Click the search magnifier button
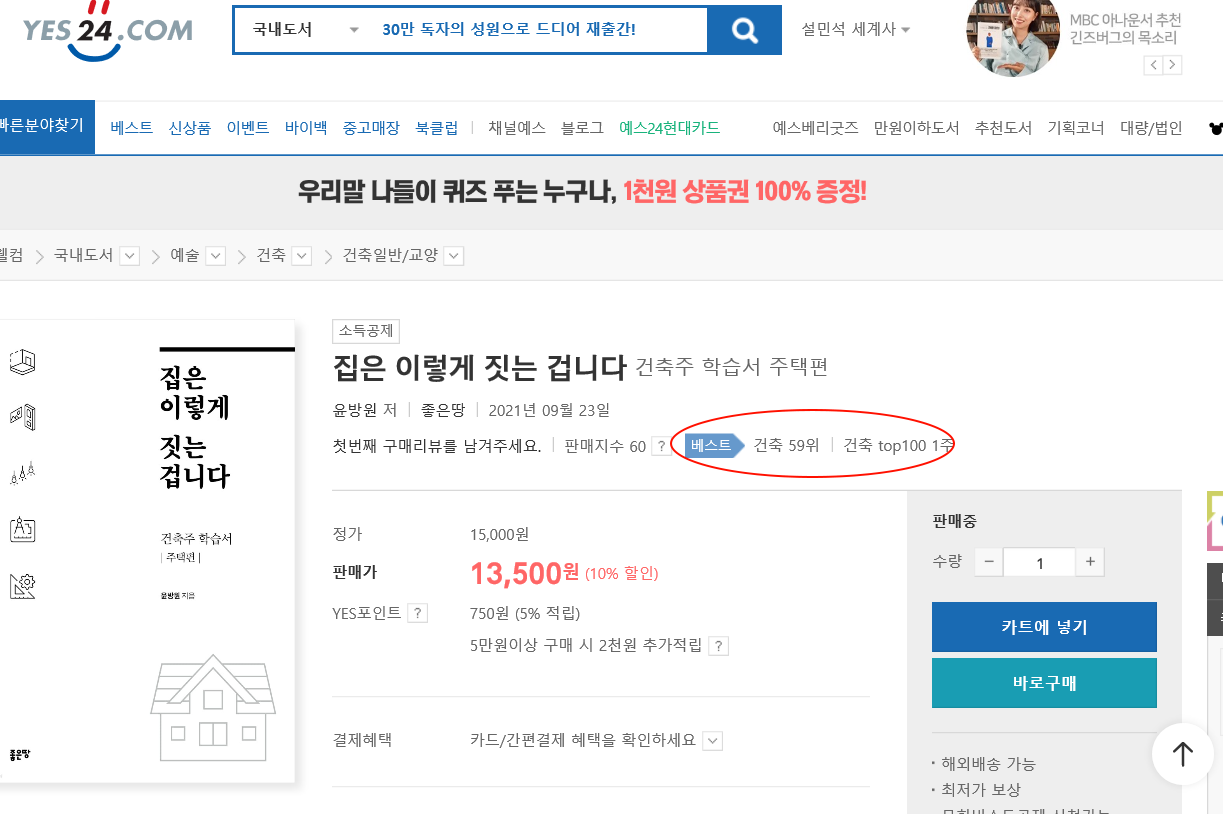 [x=744, y=30]
